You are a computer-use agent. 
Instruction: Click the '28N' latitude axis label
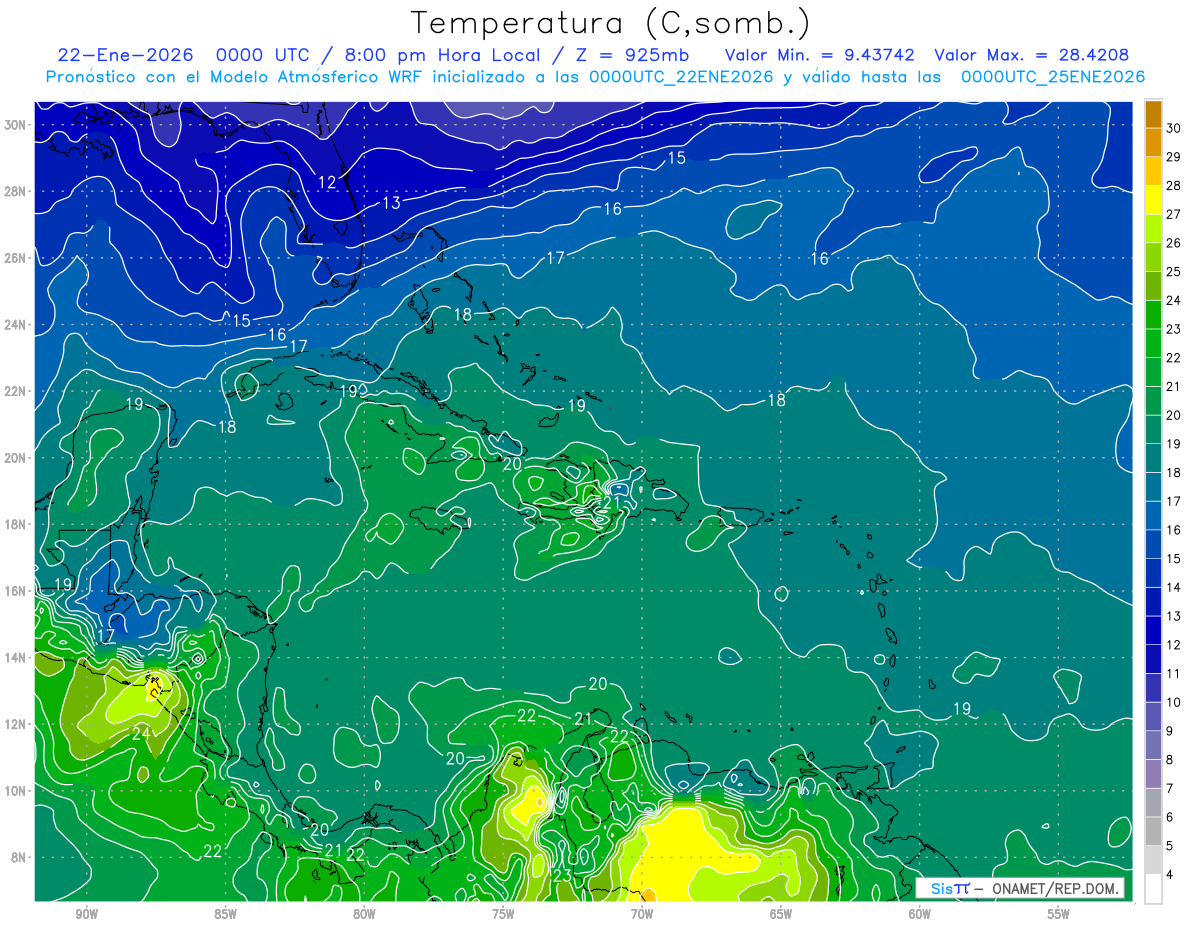pos(17,191)
